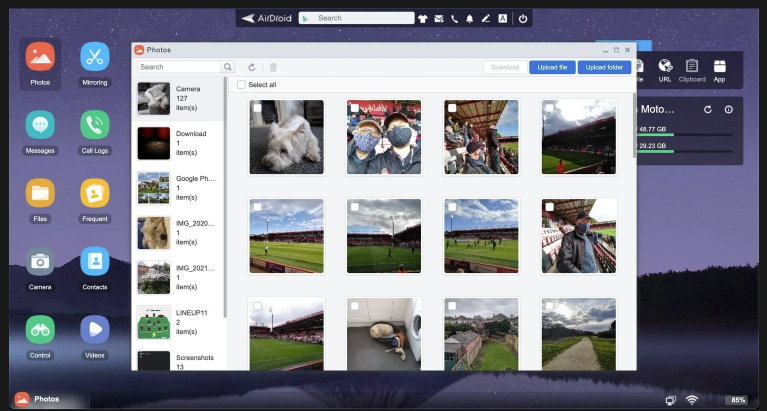Click the Upload folder button

tap(604, 67)
